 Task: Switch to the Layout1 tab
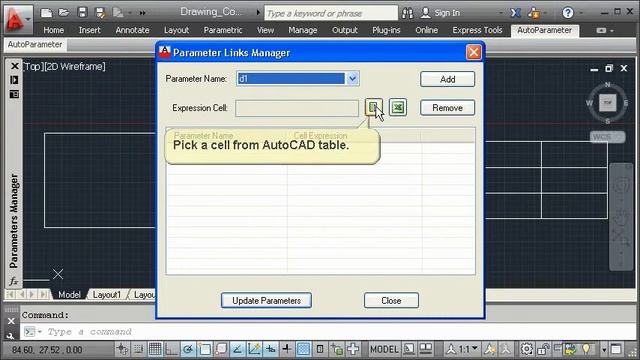tap(107, 294)
